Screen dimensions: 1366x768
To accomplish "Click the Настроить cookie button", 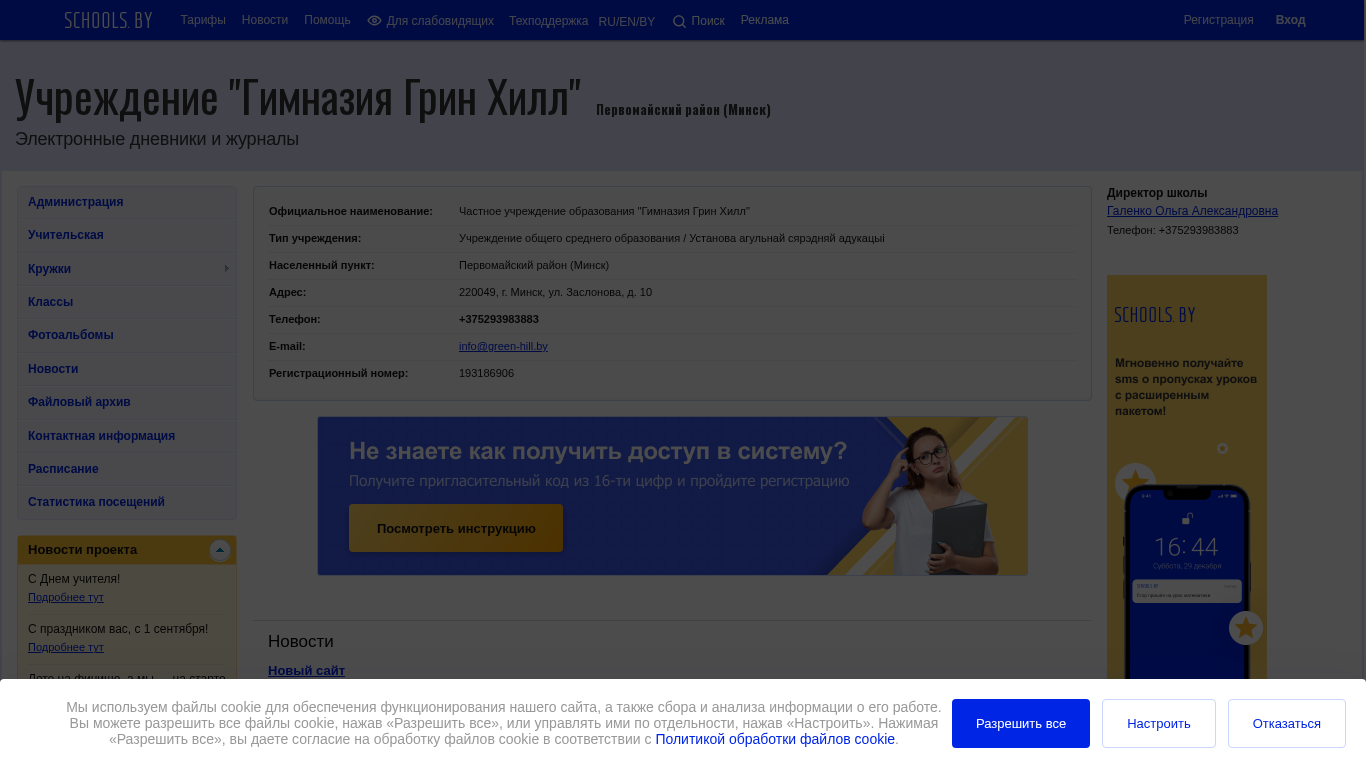I will (x=1159, y=723).
